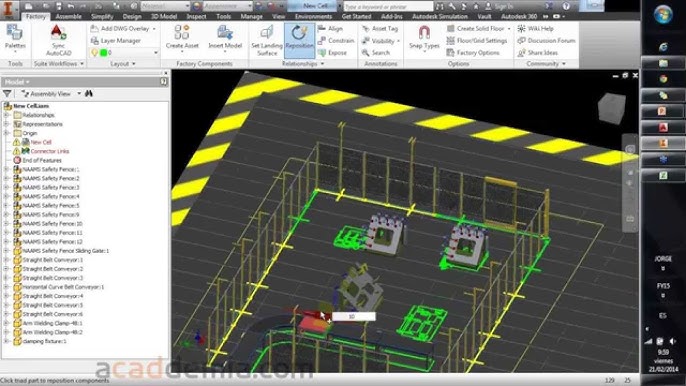Switch to the Assemble ribbon tab

68,17
